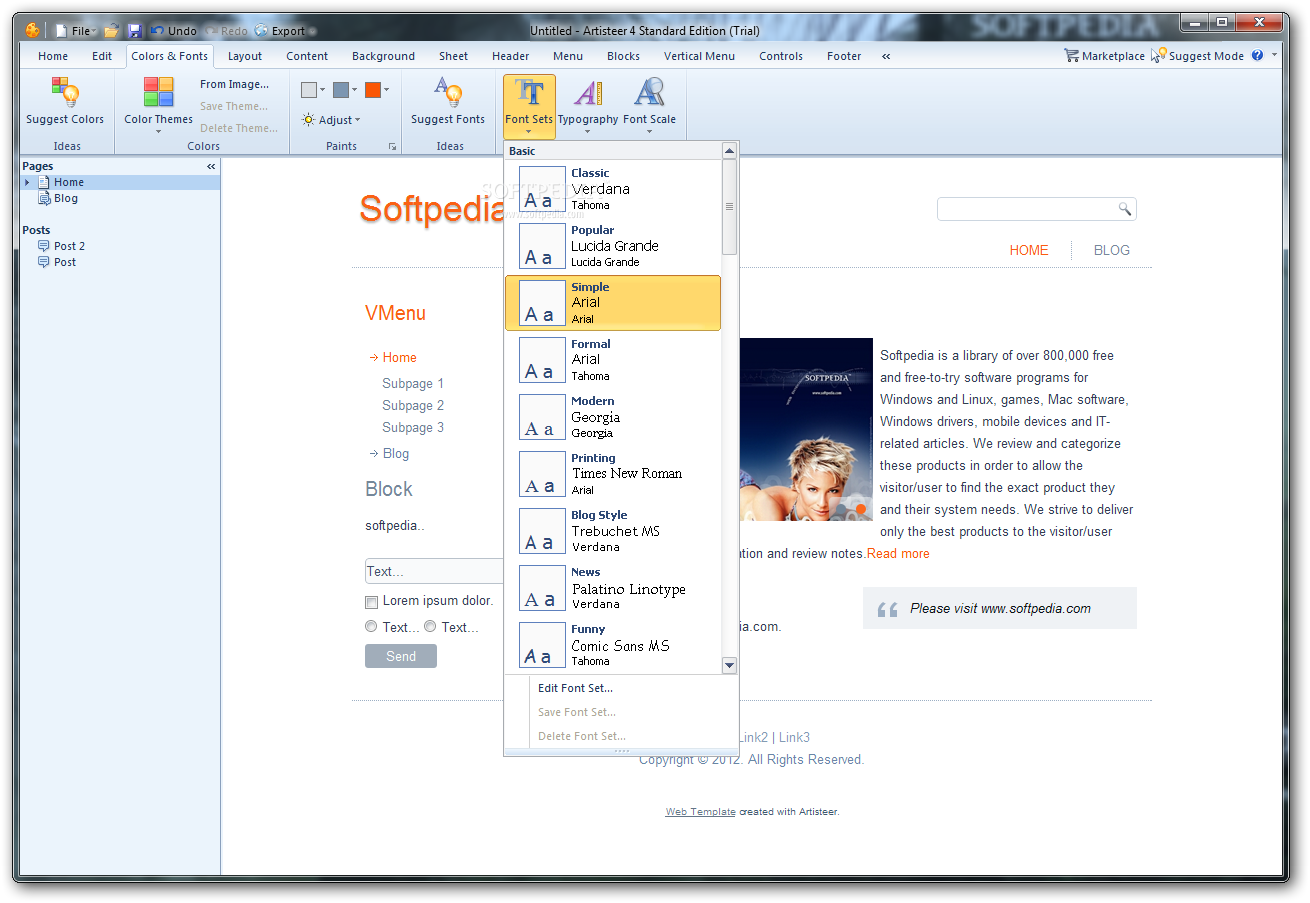Select the Blog page in Pages tree
The image size is (1310, 903).
point(66,198)
